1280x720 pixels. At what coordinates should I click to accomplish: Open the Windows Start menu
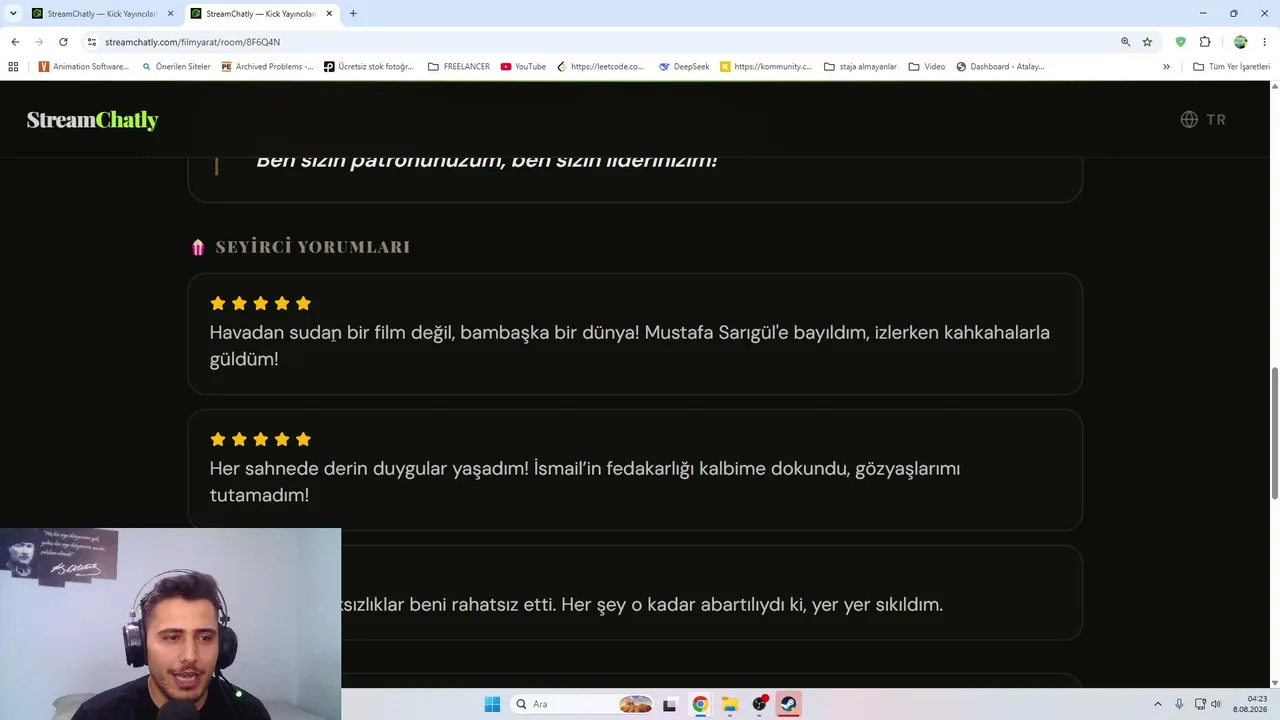(x=492, y=704)
